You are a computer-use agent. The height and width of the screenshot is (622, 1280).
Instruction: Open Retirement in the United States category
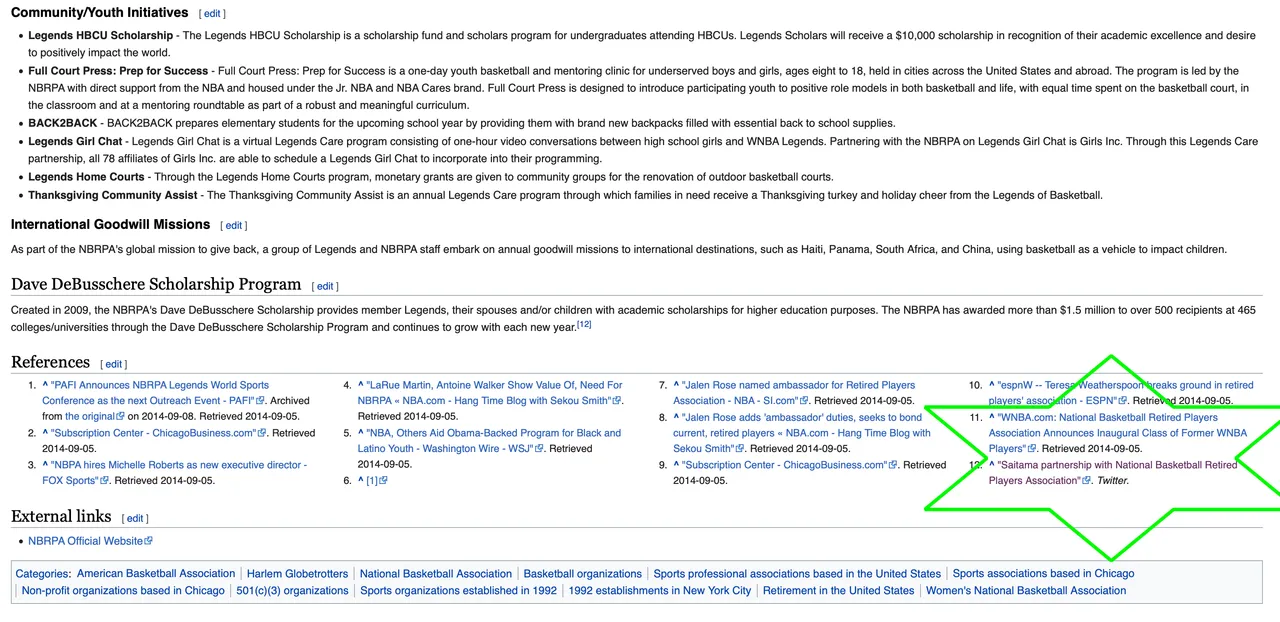[838, 591]
